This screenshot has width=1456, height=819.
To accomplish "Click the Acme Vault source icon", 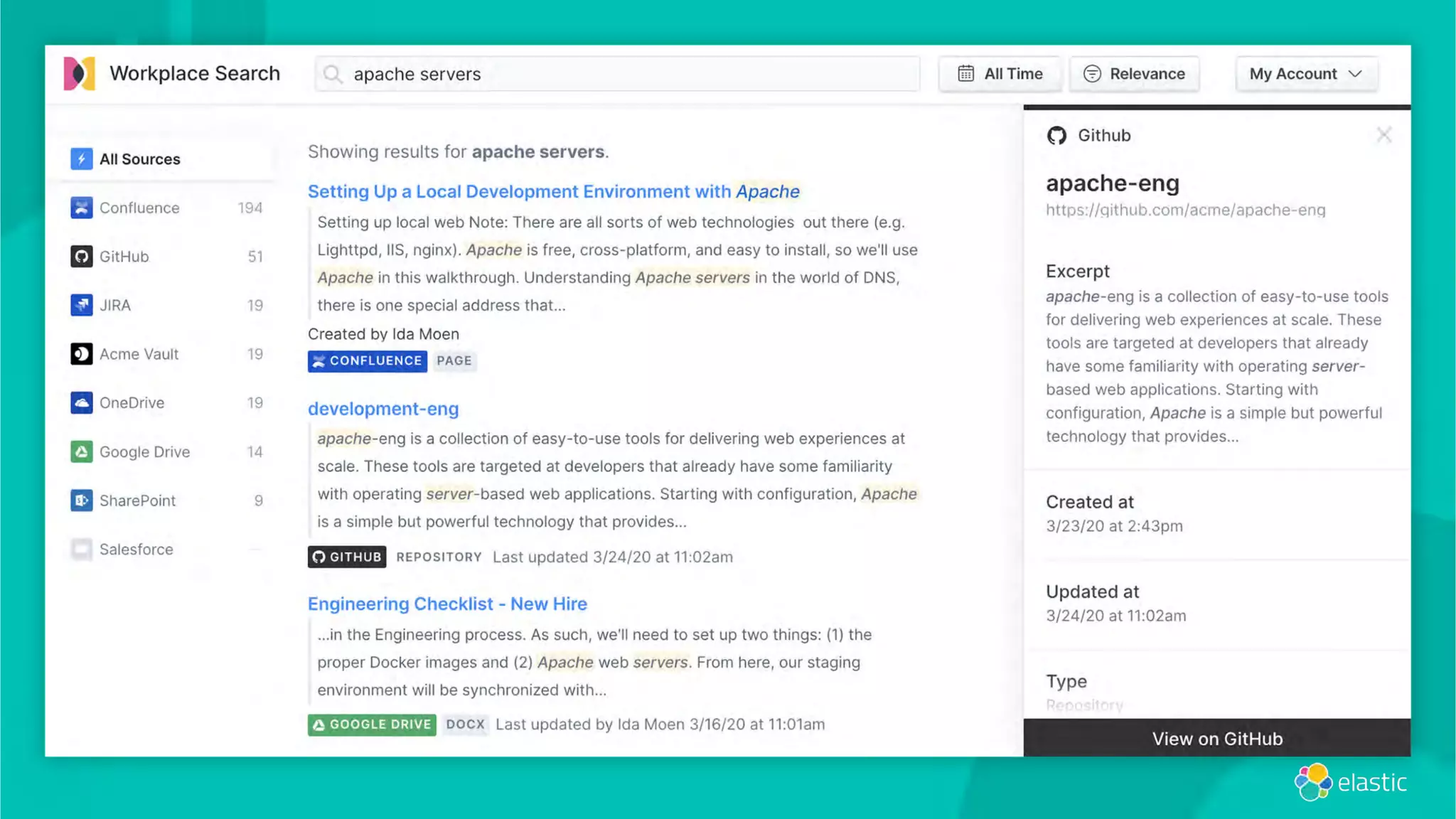I will [x=82, y=354].
